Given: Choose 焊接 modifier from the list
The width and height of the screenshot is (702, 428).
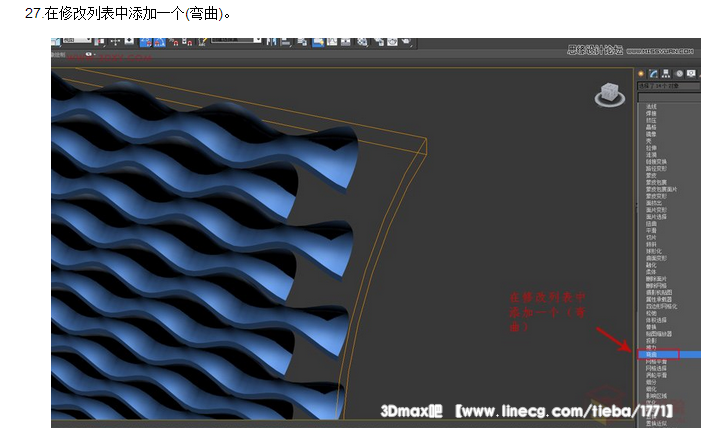Looking at the screenshot, I should tap(651, 114).
